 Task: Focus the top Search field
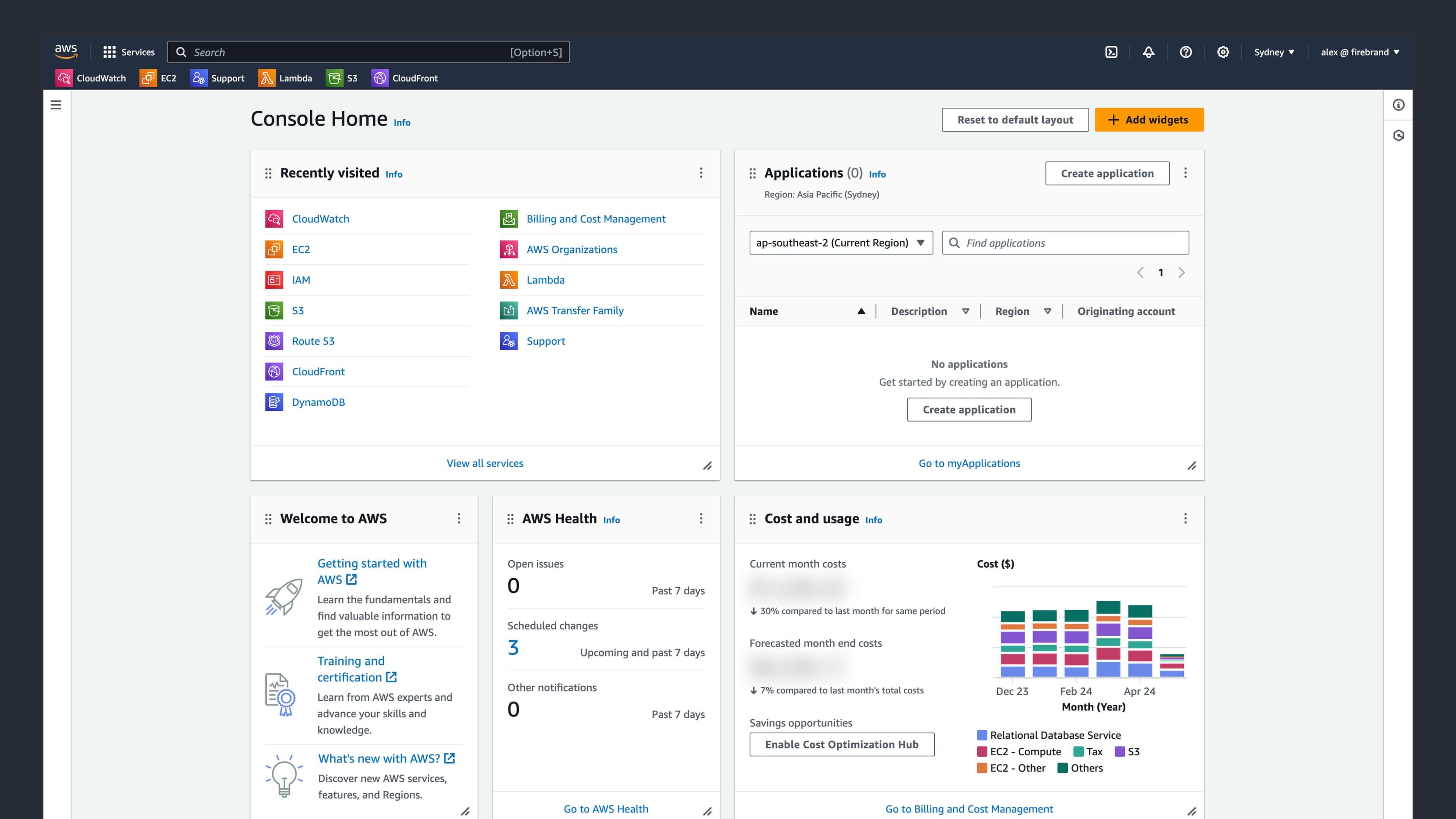point(368,52)
